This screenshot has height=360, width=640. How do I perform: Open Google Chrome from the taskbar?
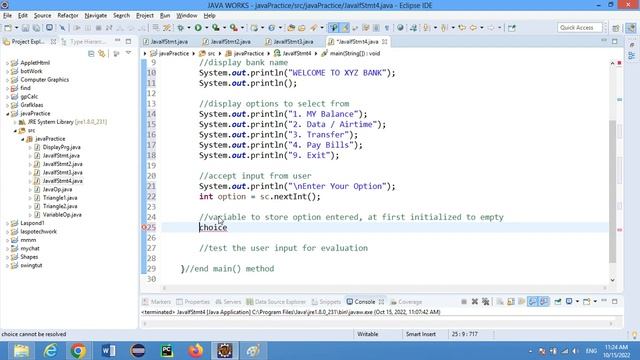[78, 351]
